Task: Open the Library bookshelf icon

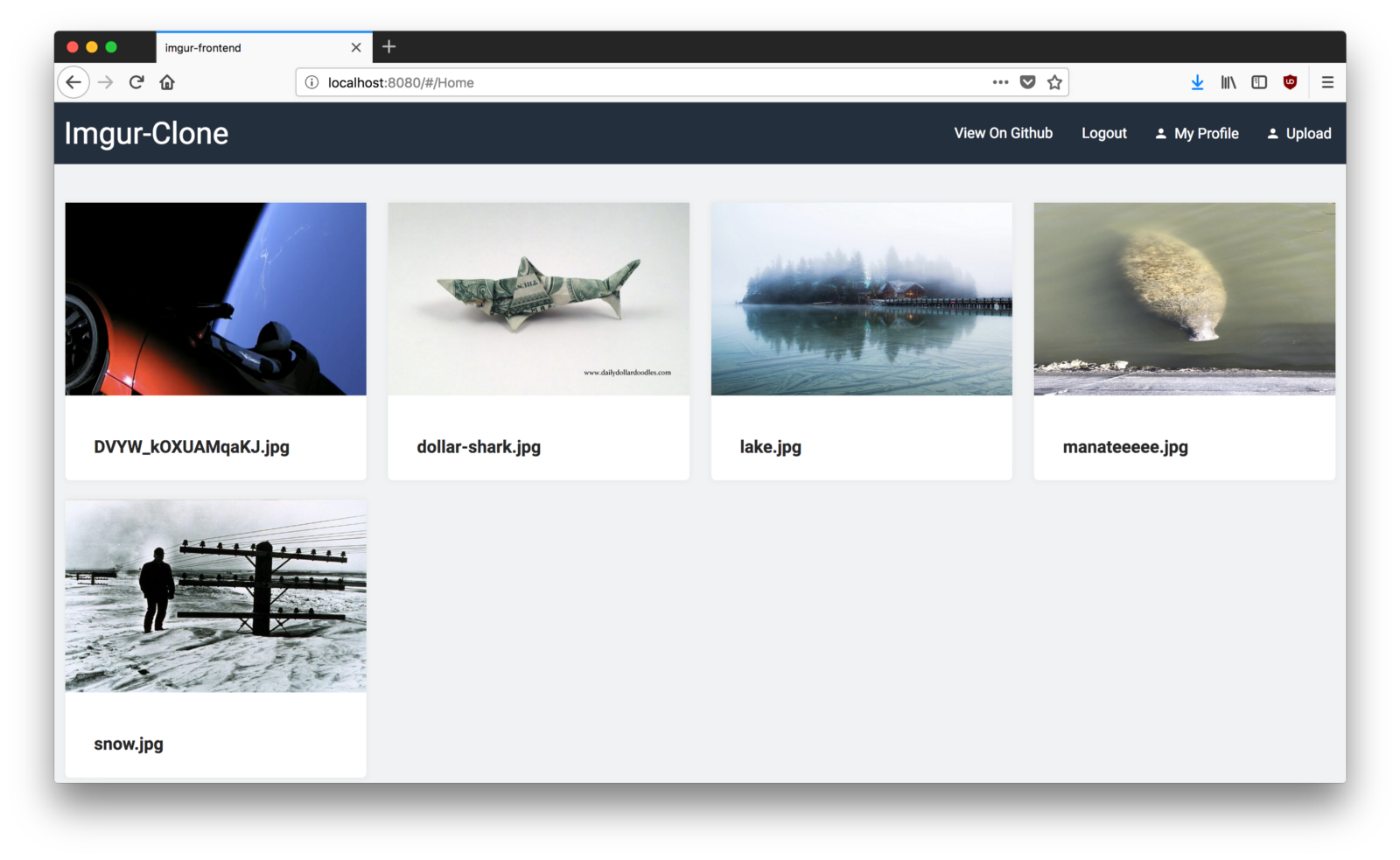Action: click(1228, 82)
